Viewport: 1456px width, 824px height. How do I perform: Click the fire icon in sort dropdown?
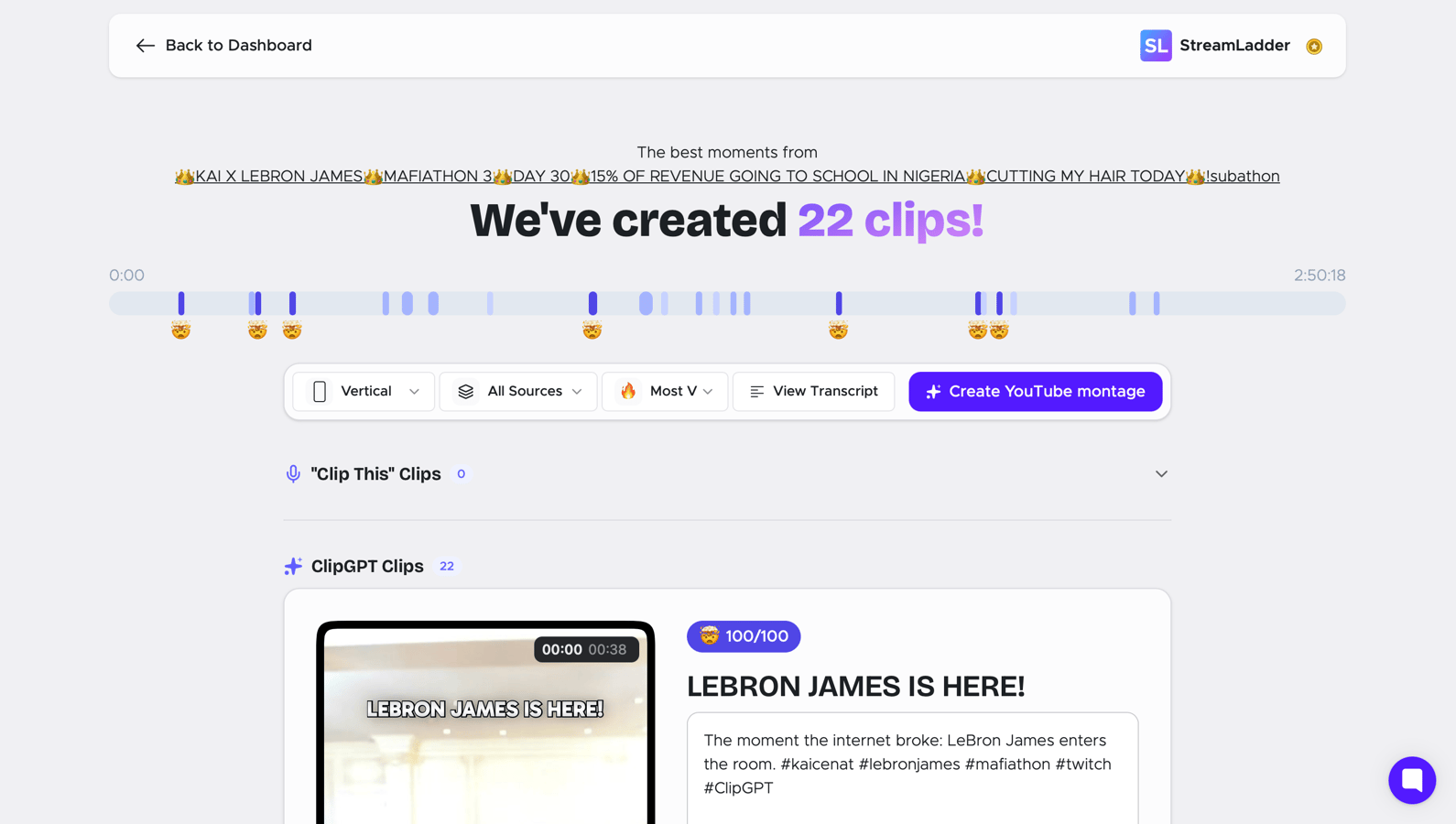tap(628, 392)
